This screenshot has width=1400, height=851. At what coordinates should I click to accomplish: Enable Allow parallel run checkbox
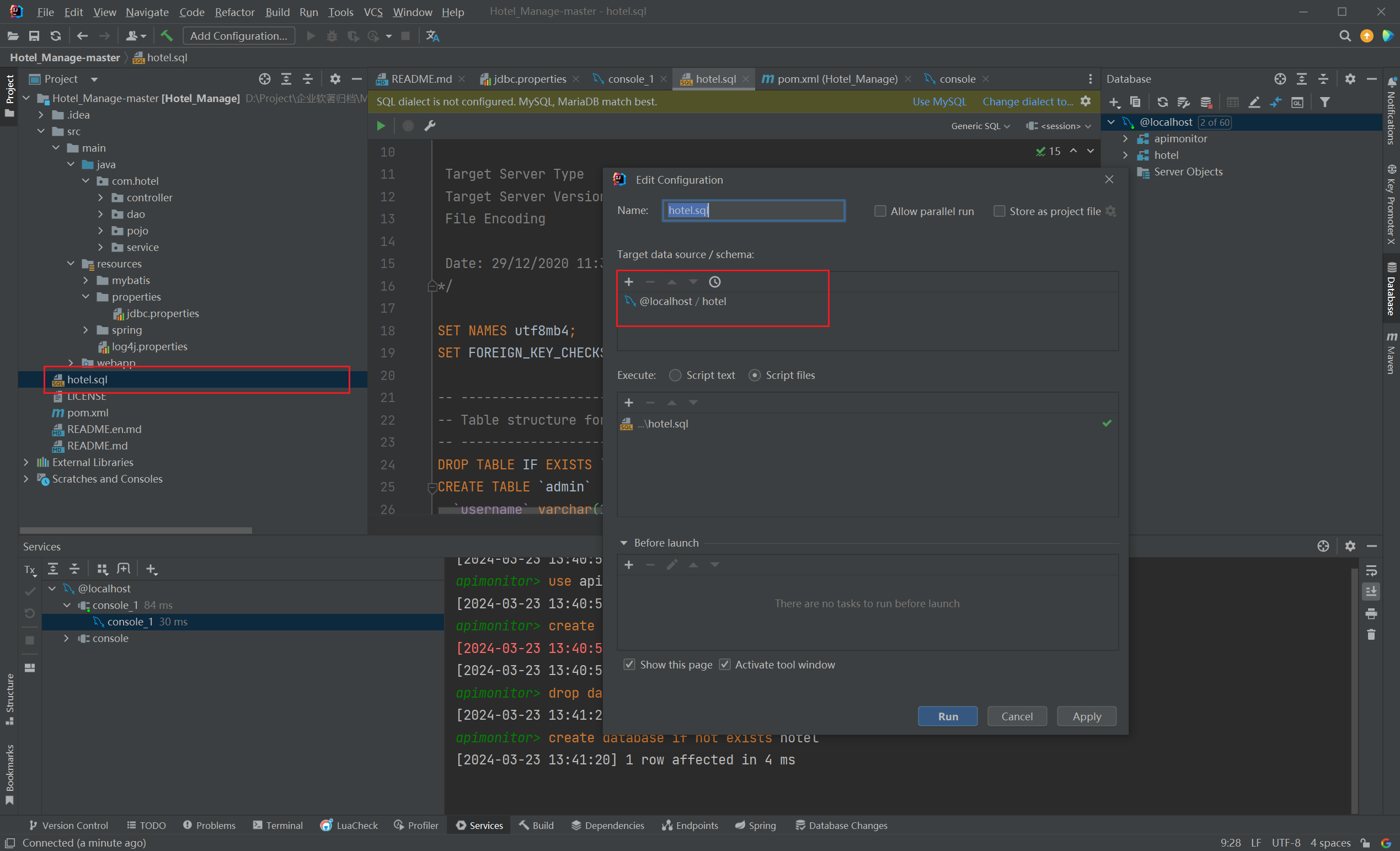point(879,211)
